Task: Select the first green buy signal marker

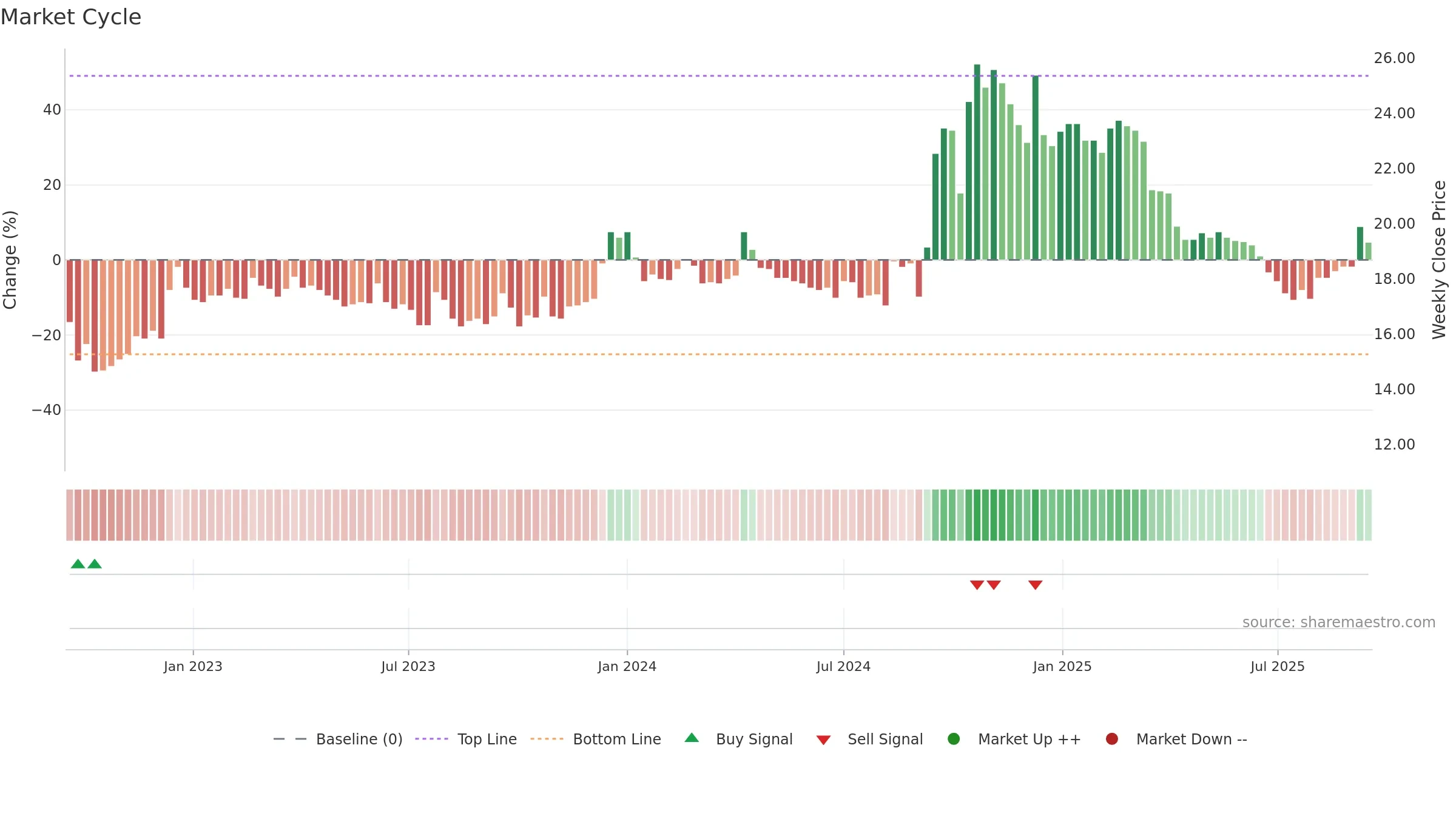Action: 78,564
